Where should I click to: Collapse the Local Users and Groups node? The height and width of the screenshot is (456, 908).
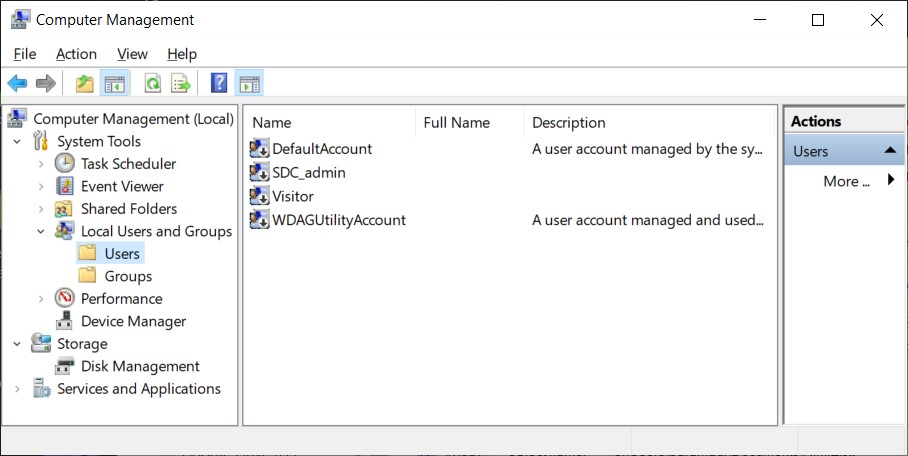tap(41, 231)
